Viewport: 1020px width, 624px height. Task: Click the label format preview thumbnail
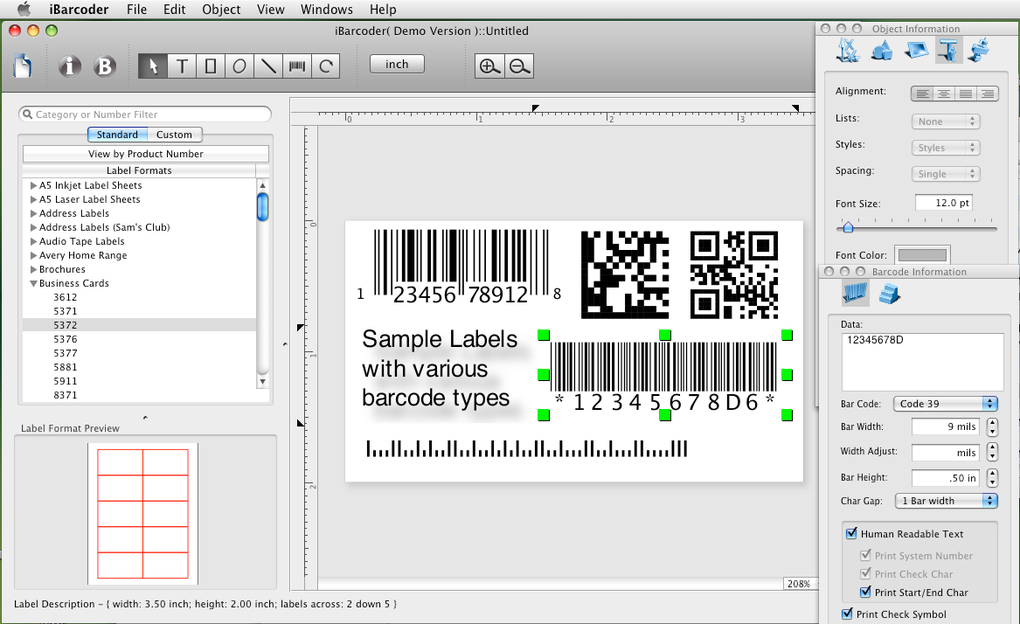click(143, 513)
